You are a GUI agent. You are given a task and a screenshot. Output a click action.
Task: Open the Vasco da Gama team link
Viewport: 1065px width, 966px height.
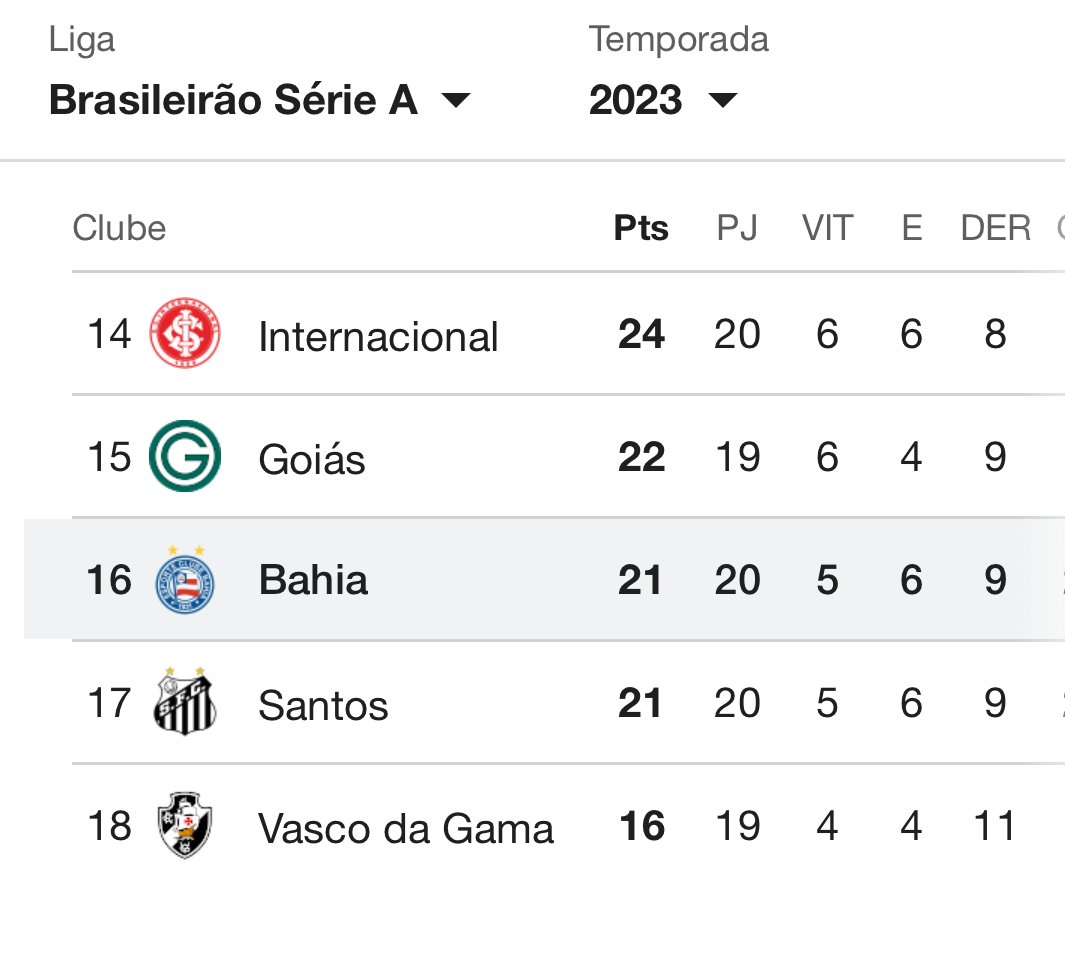point(406,829)
